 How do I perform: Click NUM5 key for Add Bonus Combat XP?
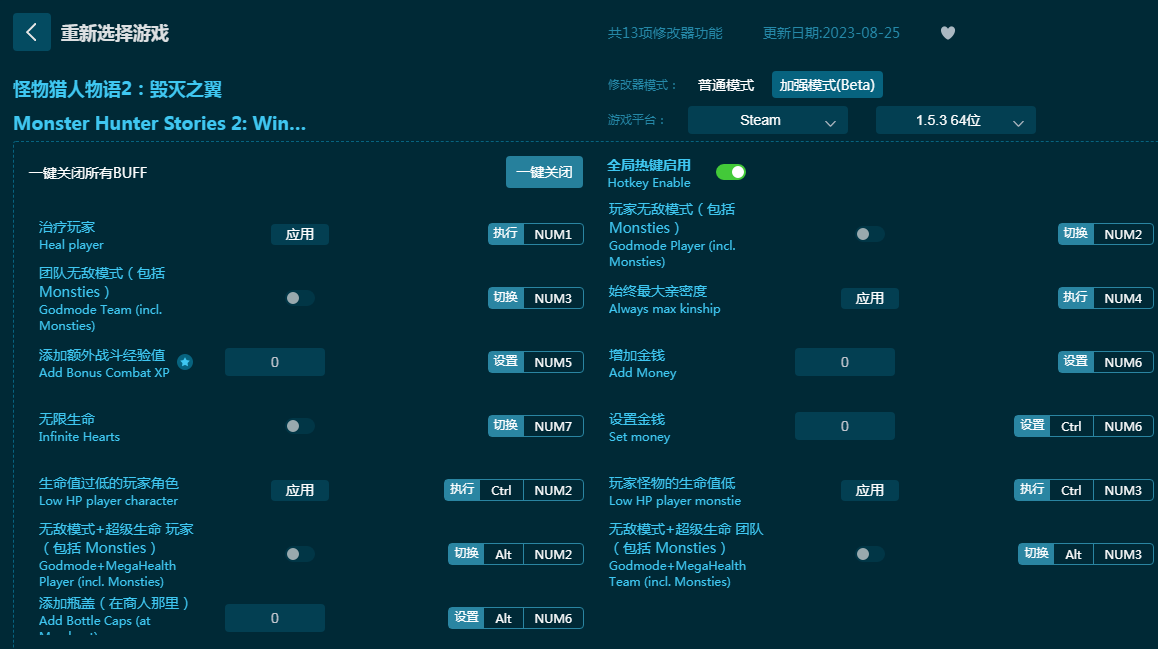pos(553,362)
